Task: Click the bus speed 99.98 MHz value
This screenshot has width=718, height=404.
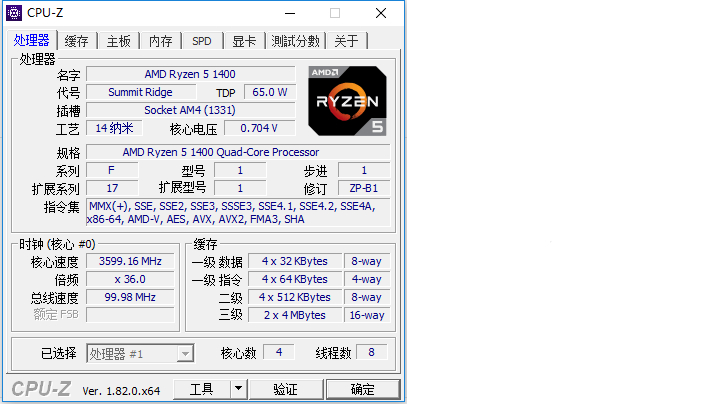Action: click(130, 297)
